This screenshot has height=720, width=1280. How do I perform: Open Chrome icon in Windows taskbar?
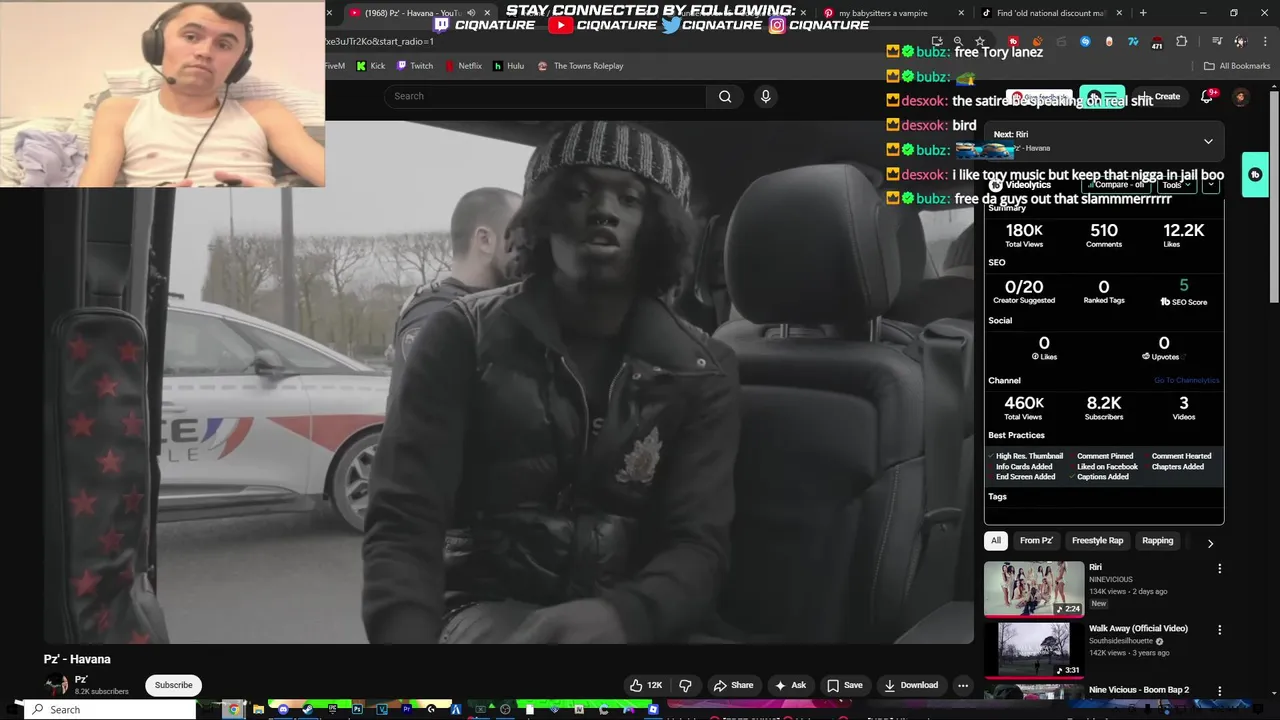coord(233,710)
